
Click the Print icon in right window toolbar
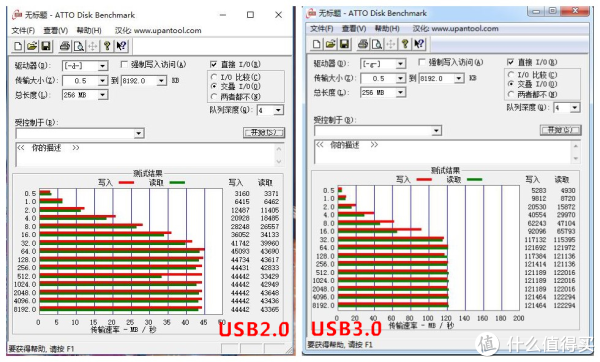pos(363,44)
